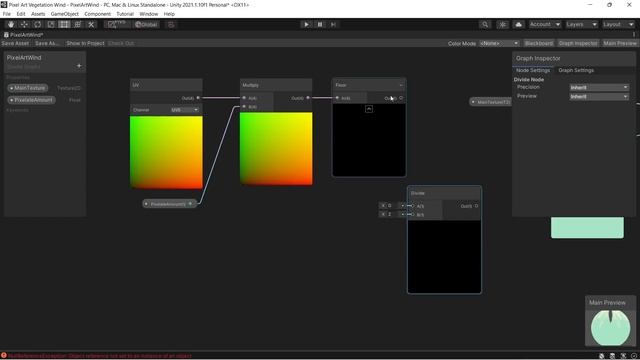Screen dimensions: 640x360
Task: Open the Tutorial menu
Action: [125, 14]
